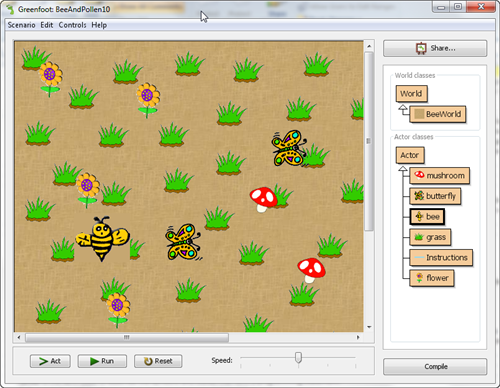Reset the scenario
The height and width of the screenshot is (388, 500).
coord(158,361)
